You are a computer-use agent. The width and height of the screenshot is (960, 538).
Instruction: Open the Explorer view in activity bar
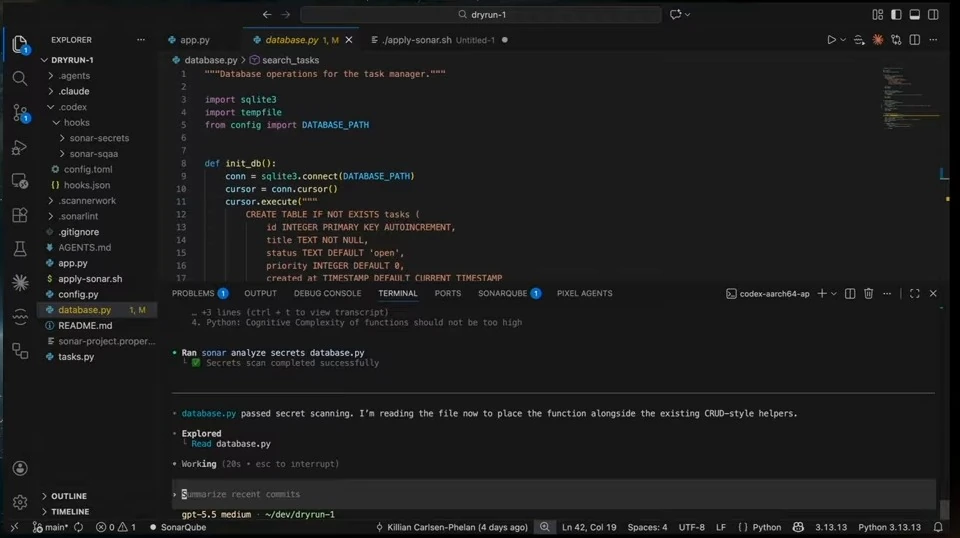click(20, 44)
